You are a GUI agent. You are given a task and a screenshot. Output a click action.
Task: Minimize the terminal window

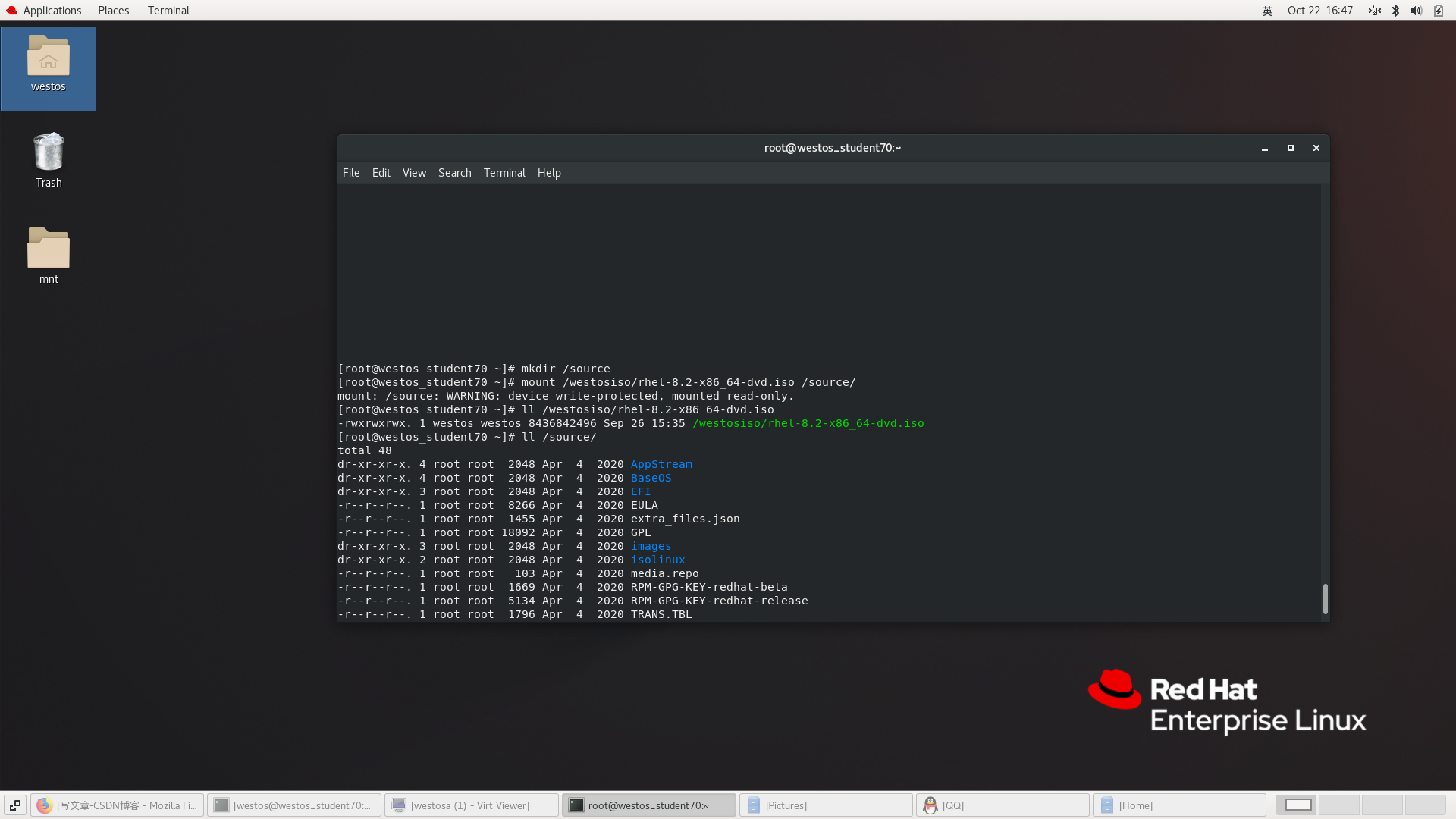coord(1265,149)
